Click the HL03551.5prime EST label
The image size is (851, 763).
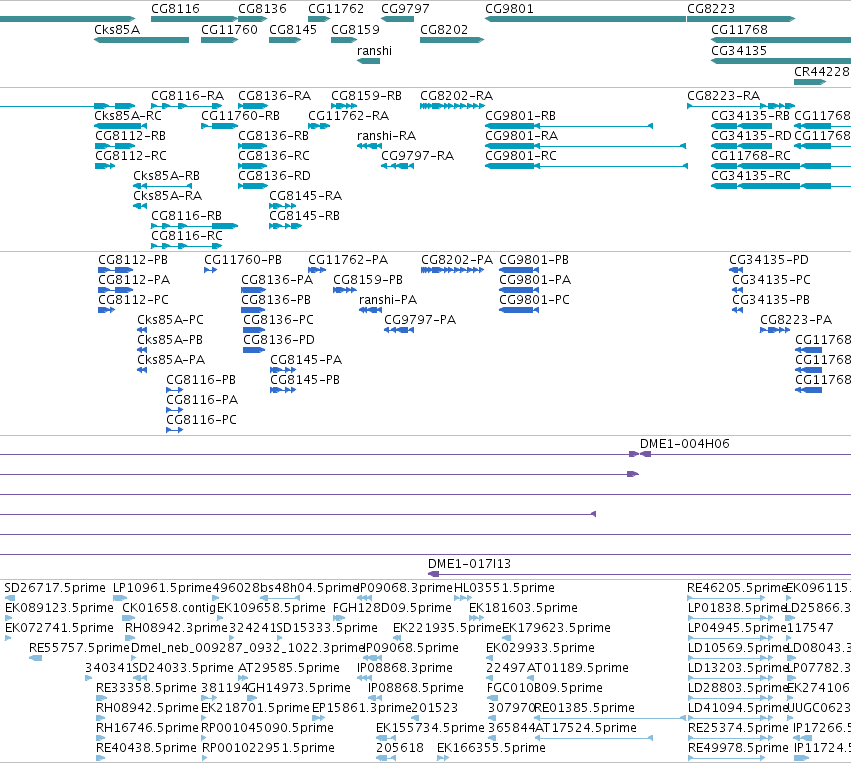(x=504, y=588)
